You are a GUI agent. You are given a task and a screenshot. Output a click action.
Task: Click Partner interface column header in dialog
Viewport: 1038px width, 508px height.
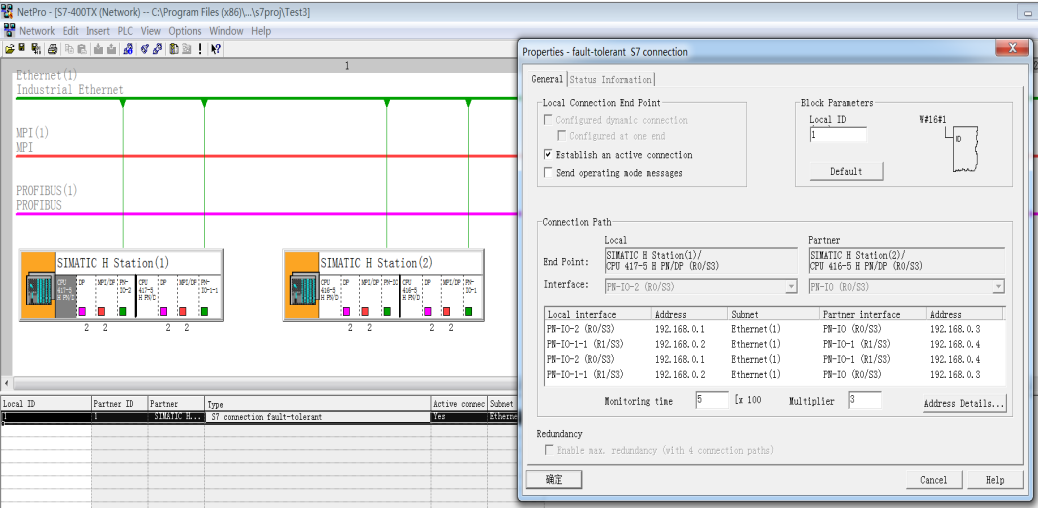[x=873, y=315]
